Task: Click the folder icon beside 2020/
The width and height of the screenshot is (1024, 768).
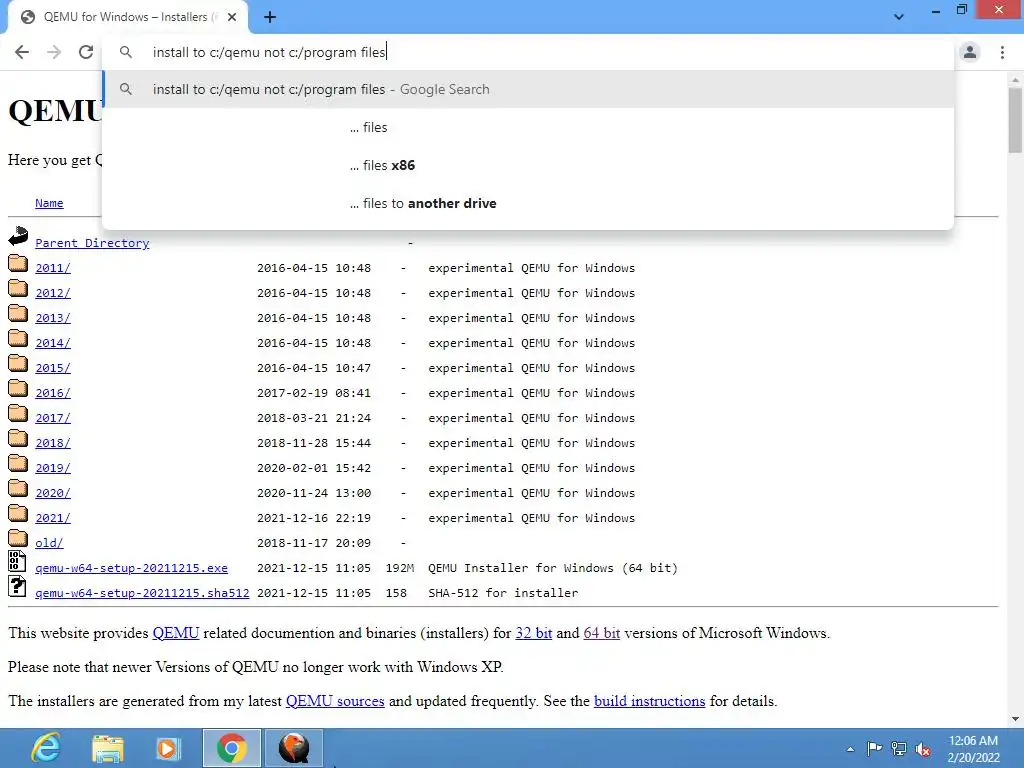Action: click(x=18, y=488)
